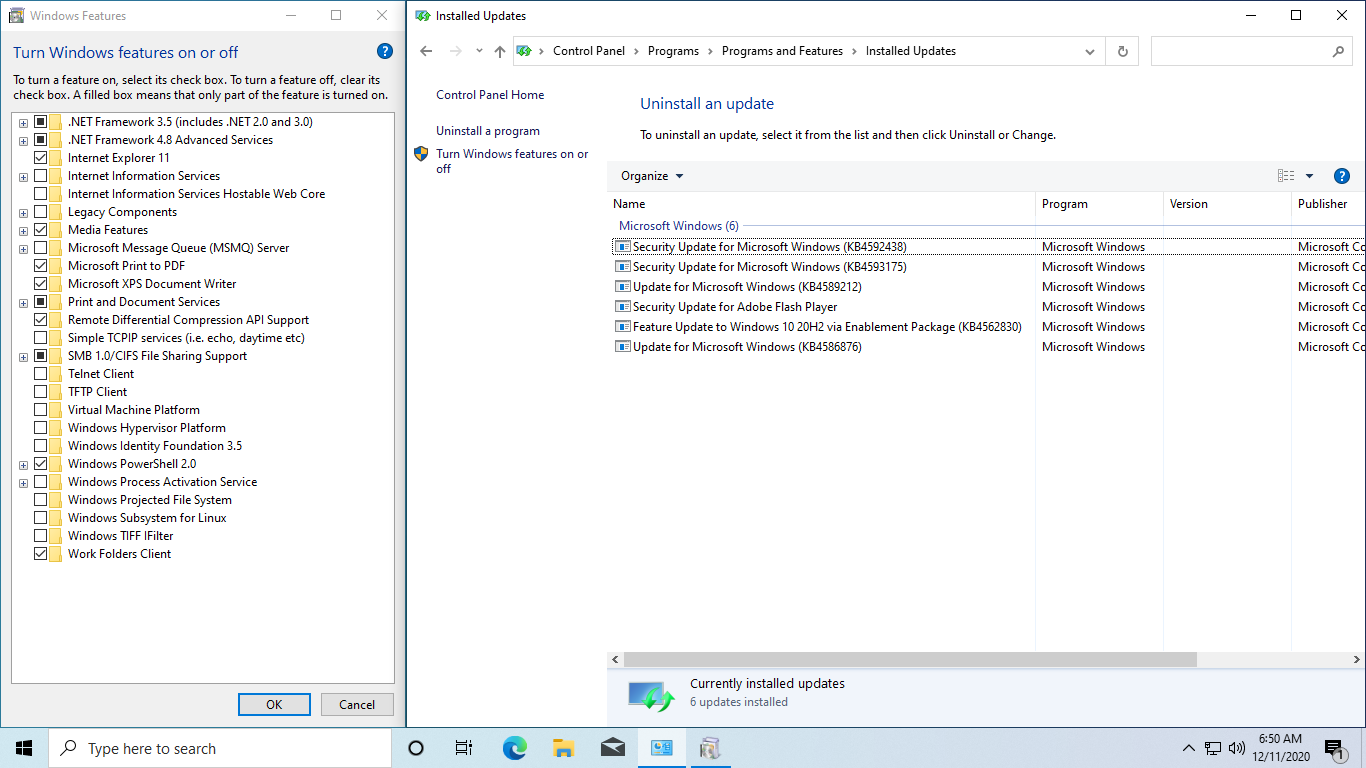The image size is (1366, 768).
Task: Click Programs in the breadcrumb path
Action: pos(673,51)
